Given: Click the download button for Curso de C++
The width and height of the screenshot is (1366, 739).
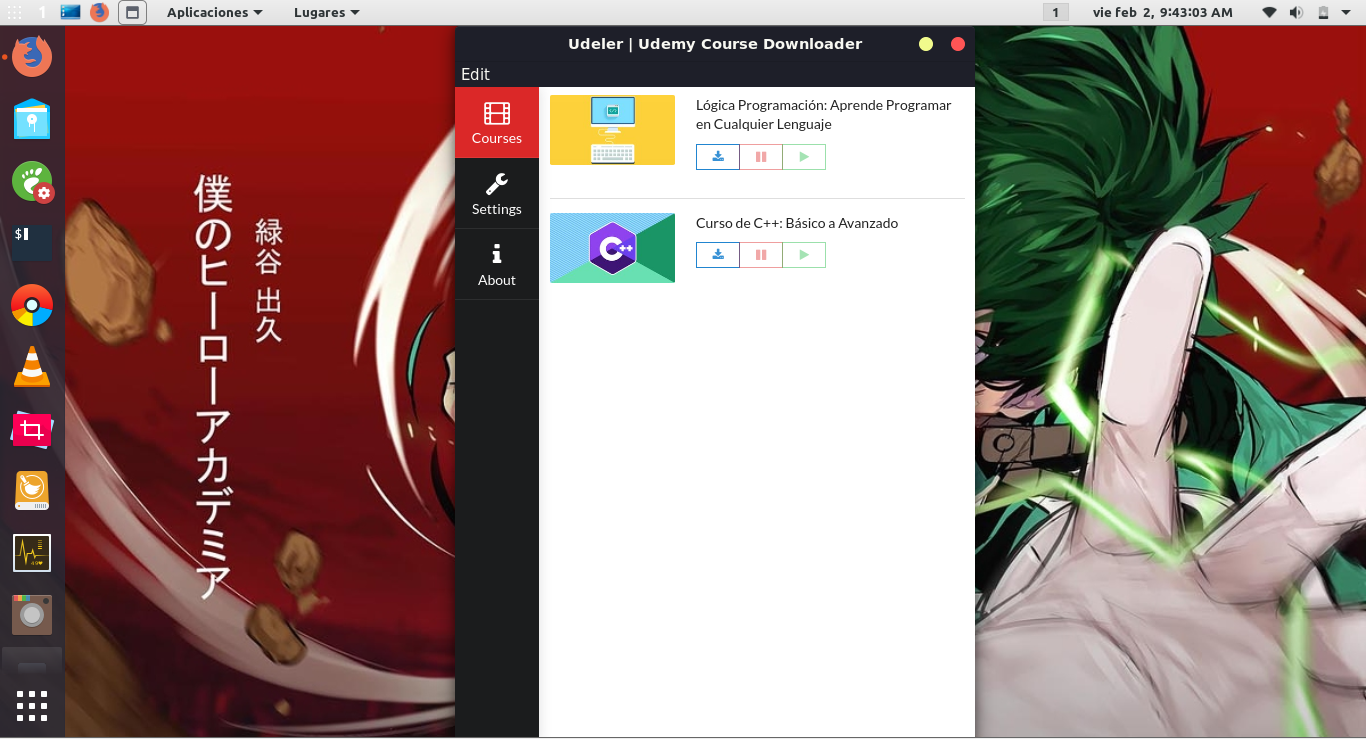Looking at the screenshot, I should coord(717,255).
